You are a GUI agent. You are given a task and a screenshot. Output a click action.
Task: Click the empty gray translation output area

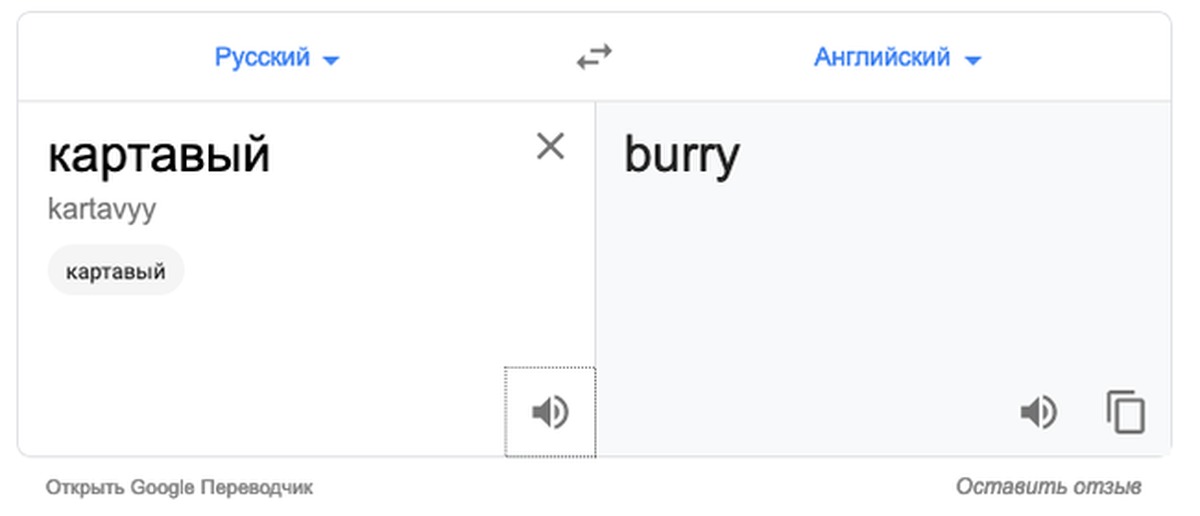883,290
